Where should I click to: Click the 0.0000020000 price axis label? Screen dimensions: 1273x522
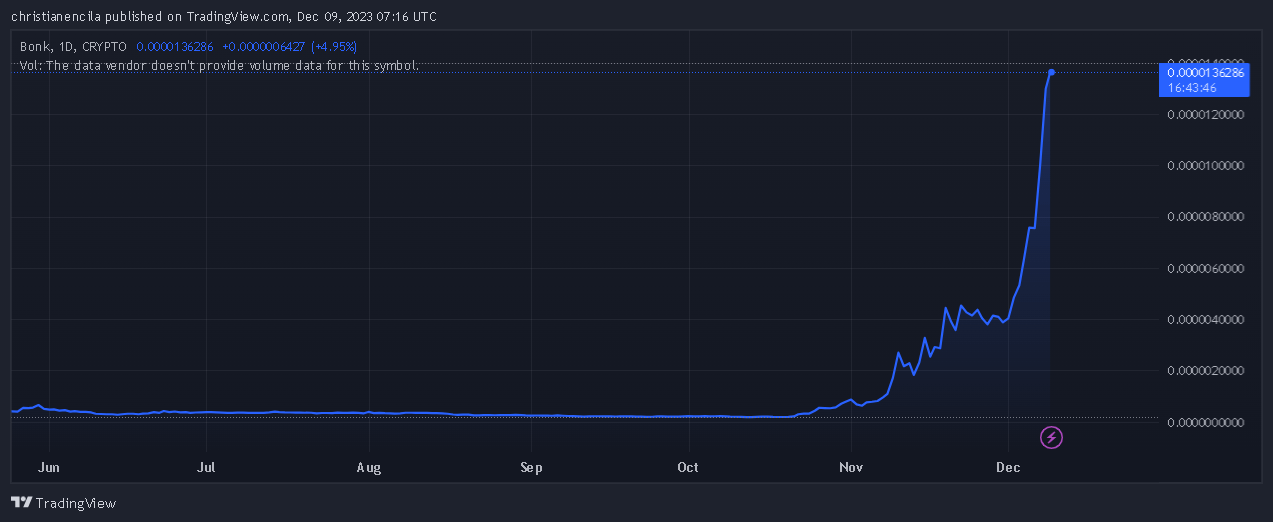[1205, 371]
